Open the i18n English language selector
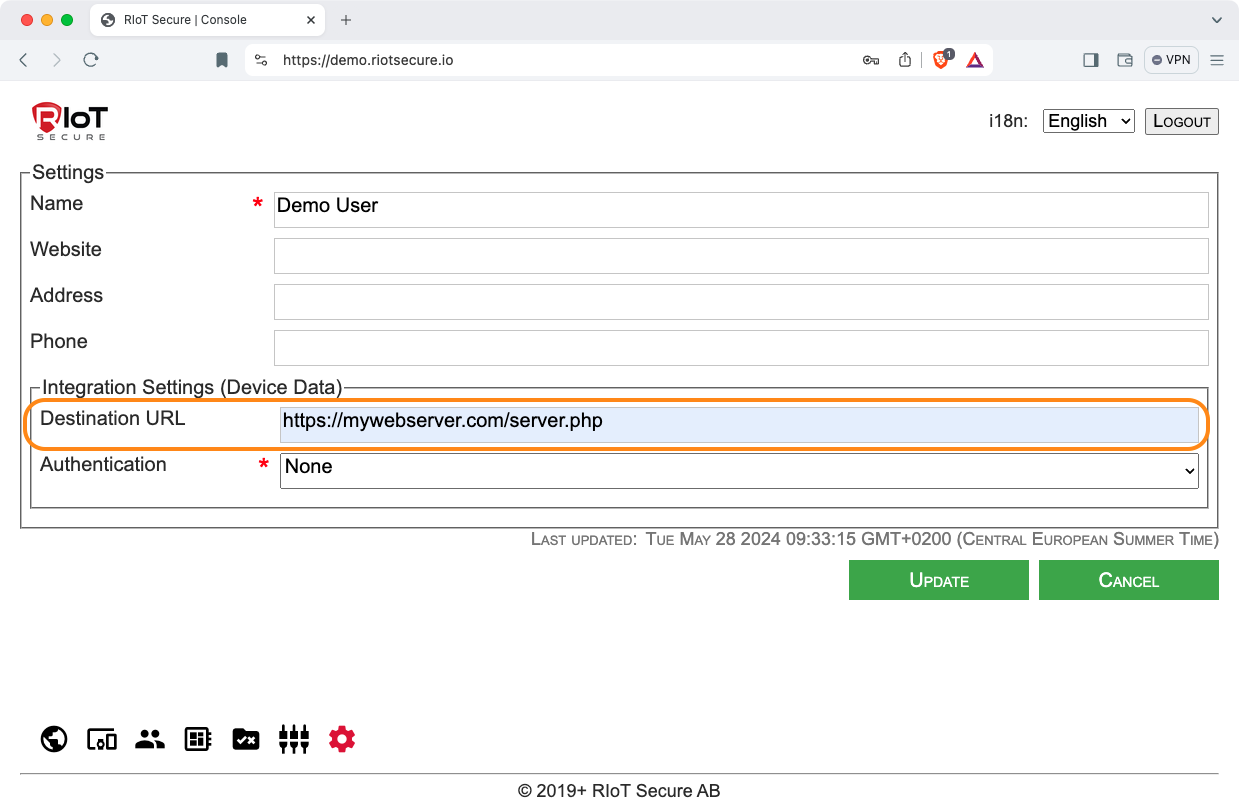This screenshot has width=1239, height=802. tap(1088, 121)
